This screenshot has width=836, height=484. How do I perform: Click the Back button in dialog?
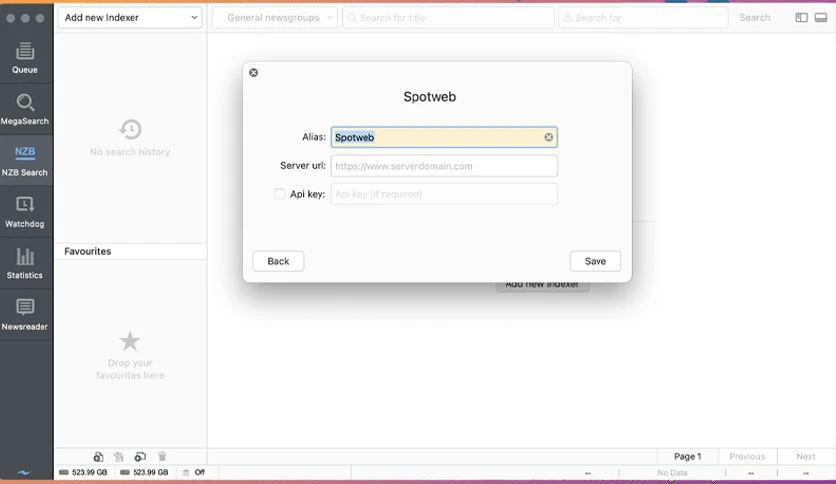pyautogui.click(x=278, y=261)
